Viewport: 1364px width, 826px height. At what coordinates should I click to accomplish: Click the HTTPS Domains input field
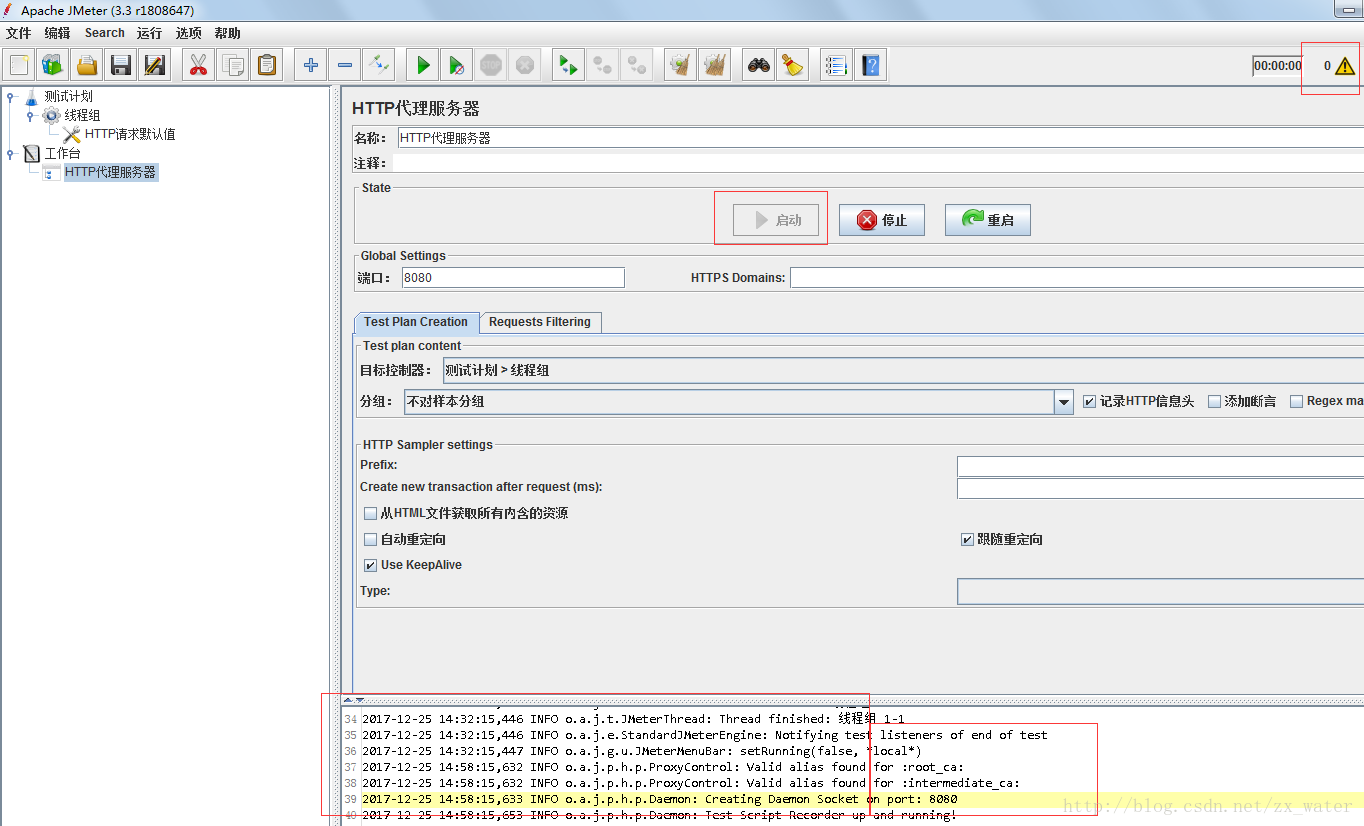(x=1077, y=278)
